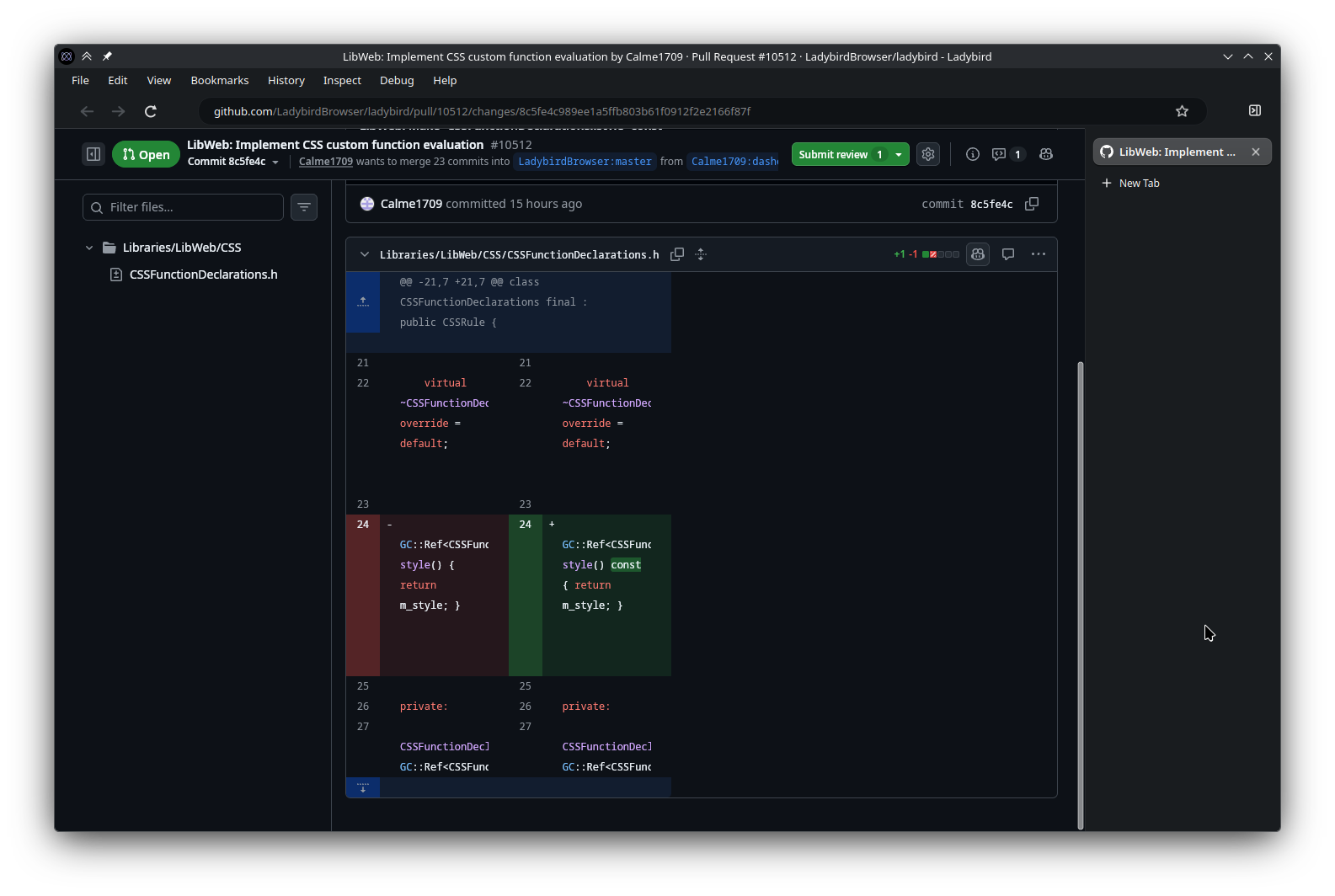Reload the current page
Screen dimensions: 1335x896
click(x=151, y=111)
